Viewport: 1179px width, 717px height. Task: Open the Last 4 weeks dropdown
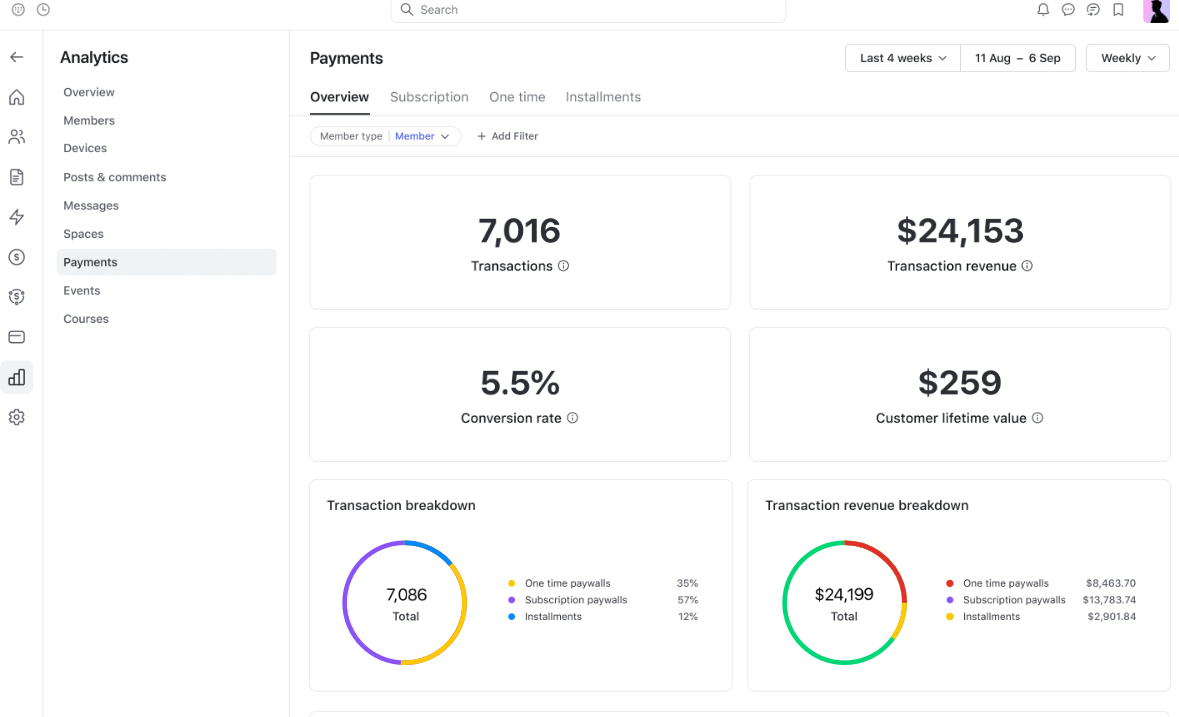coord(902,58)
